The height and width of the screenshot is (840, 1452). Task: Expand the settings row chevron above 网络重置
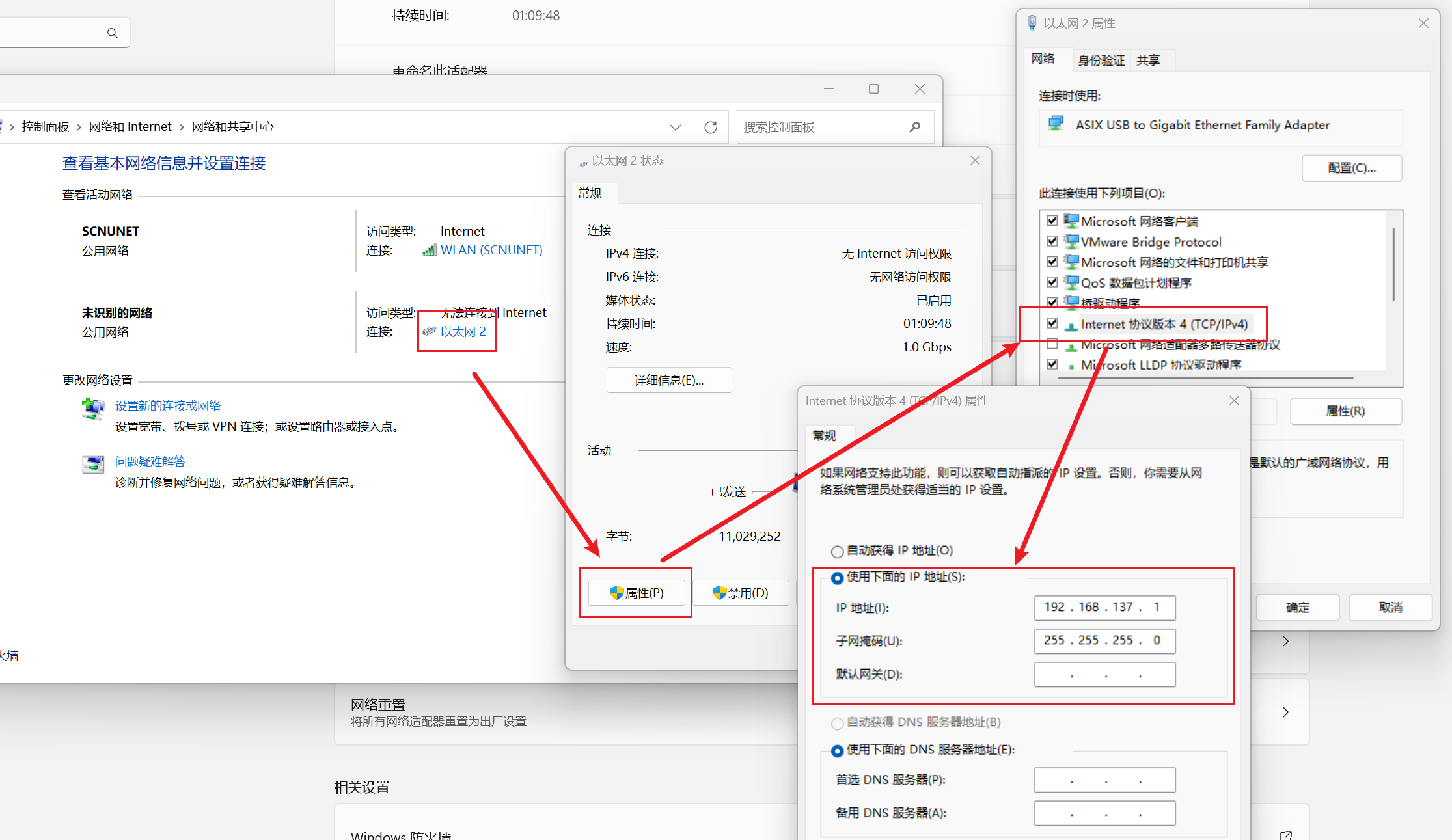1285,642
